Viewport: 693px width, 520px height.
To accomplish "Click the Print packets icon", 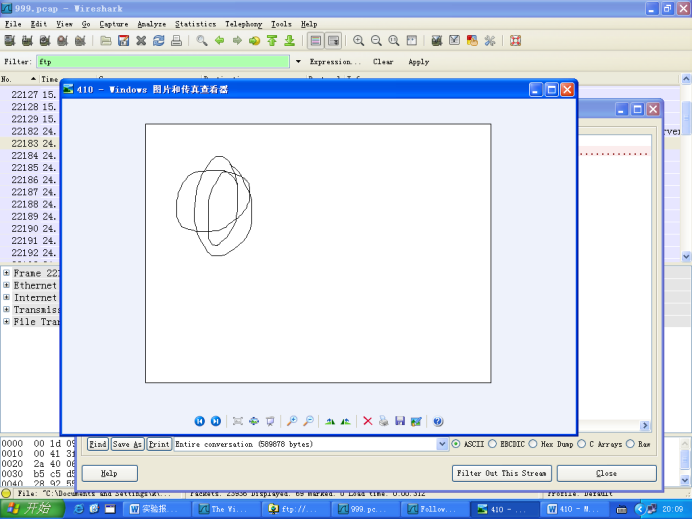I will click(176, 41).
